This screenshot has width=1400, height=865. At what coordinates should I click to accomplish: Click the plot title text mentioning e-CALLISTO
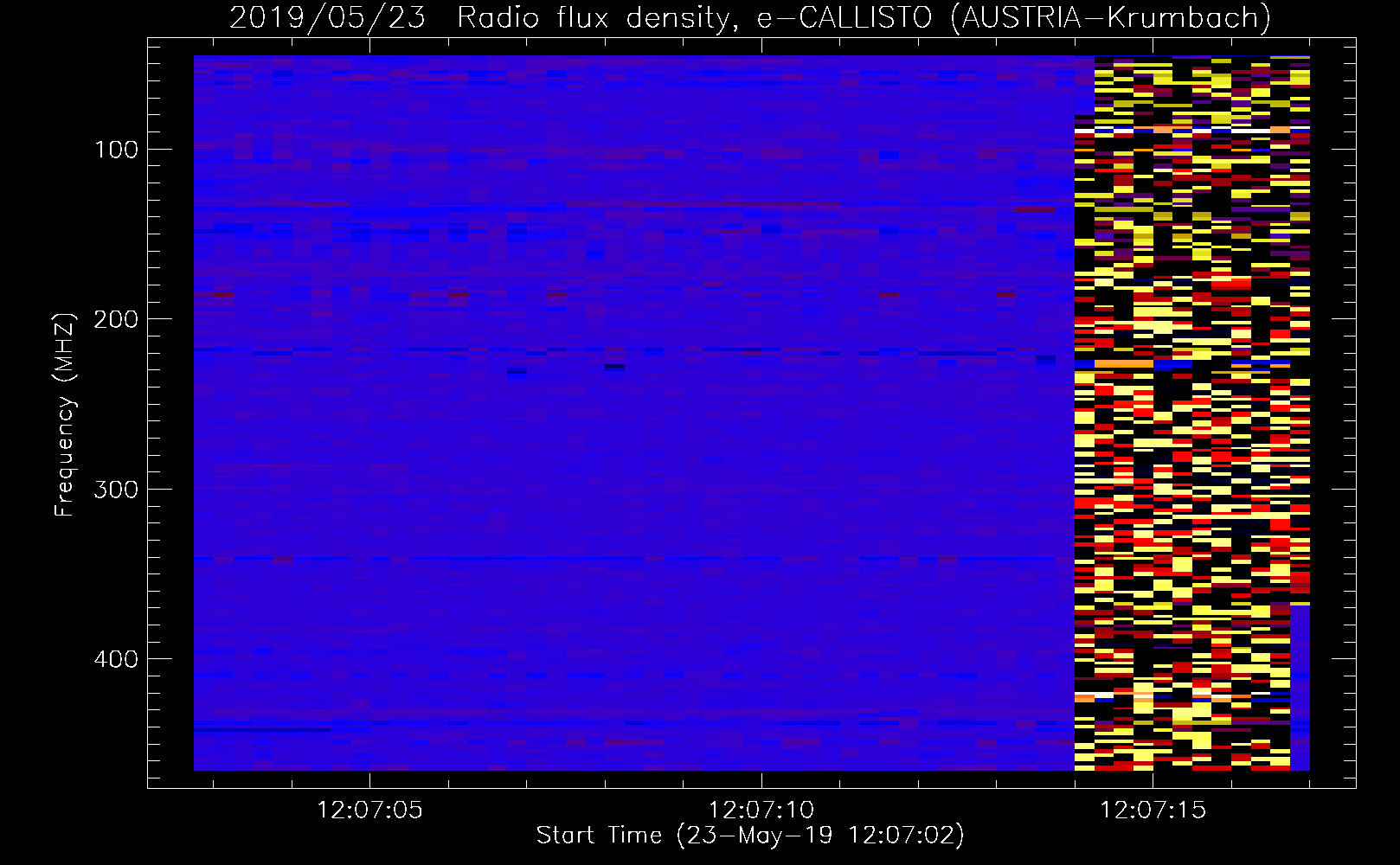[x=750, y=16]
